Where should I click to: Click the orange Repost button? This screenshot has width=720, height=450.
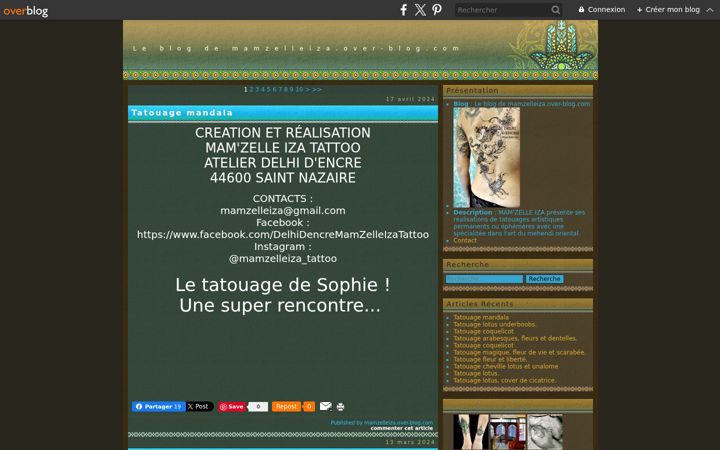click(286, 406)
